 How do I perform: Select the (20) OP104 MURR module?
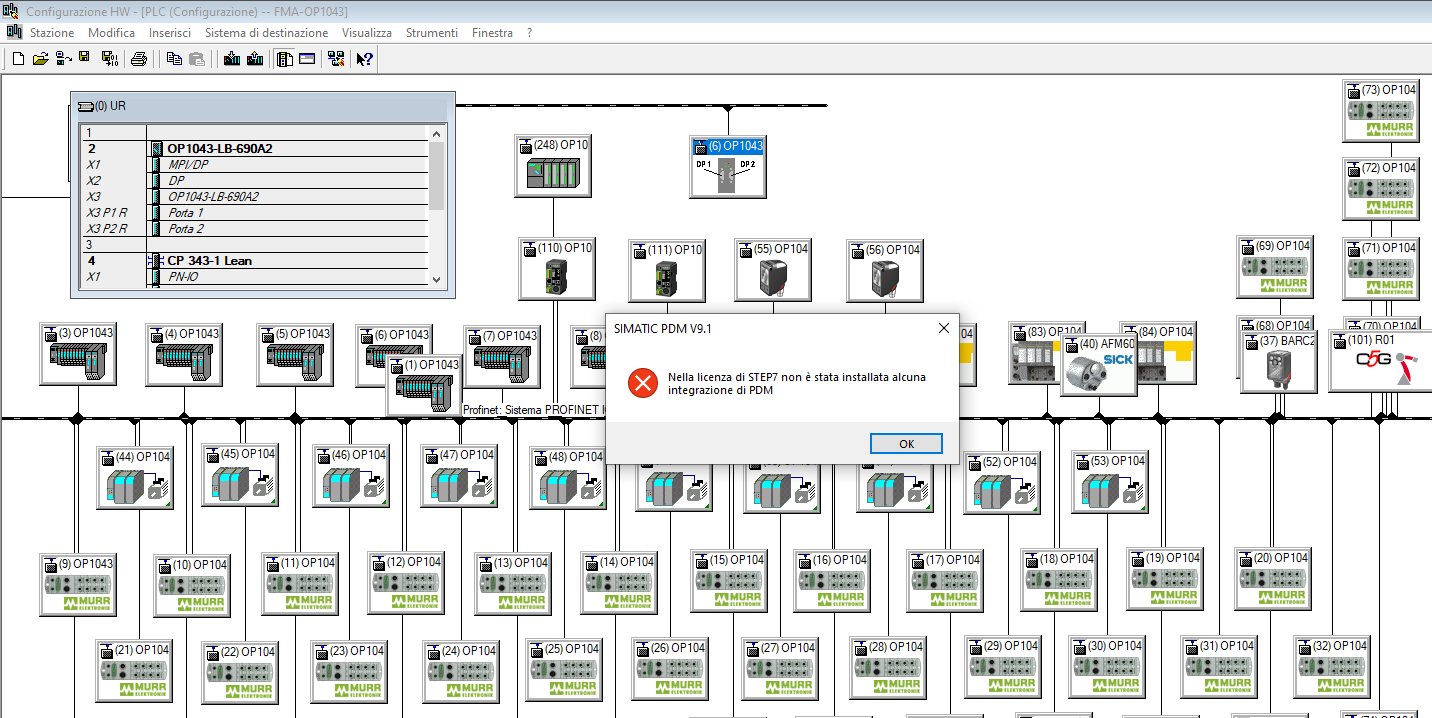(x=1272, y=579)
